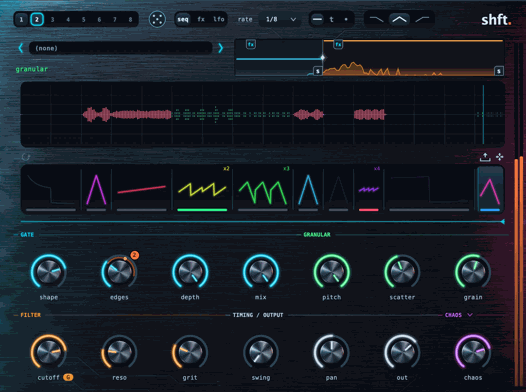The image size is (526, 392).
Task: Select the last highlighted pink triangle step cell
Action: click(x=490, y=190)
